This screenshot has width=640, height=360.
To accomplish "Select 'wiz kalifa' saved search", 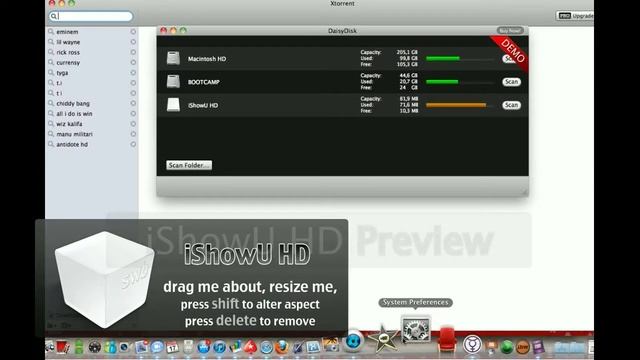I will pyautogui.click(x=69, y=124).
